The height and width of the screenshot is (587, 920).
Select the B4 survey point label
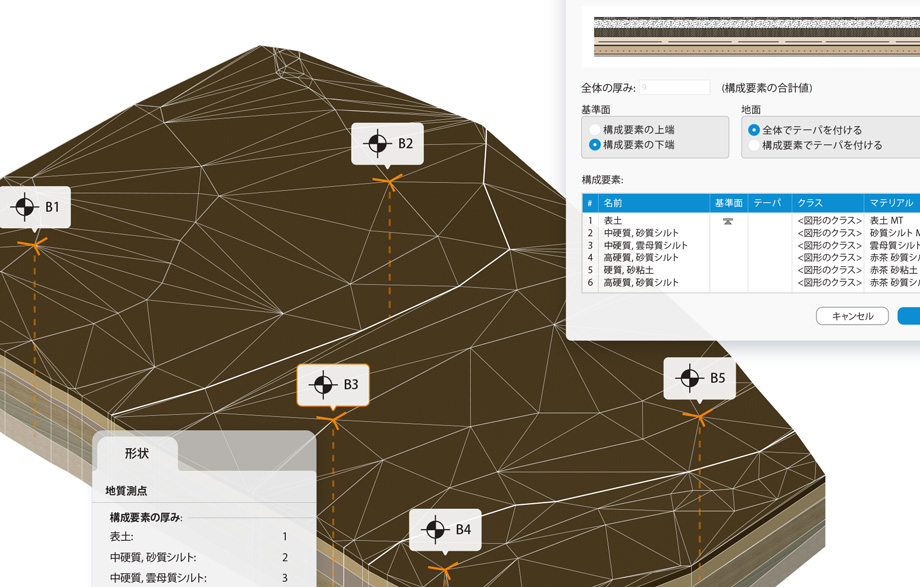pyautogui.click(x=445, y=529)
